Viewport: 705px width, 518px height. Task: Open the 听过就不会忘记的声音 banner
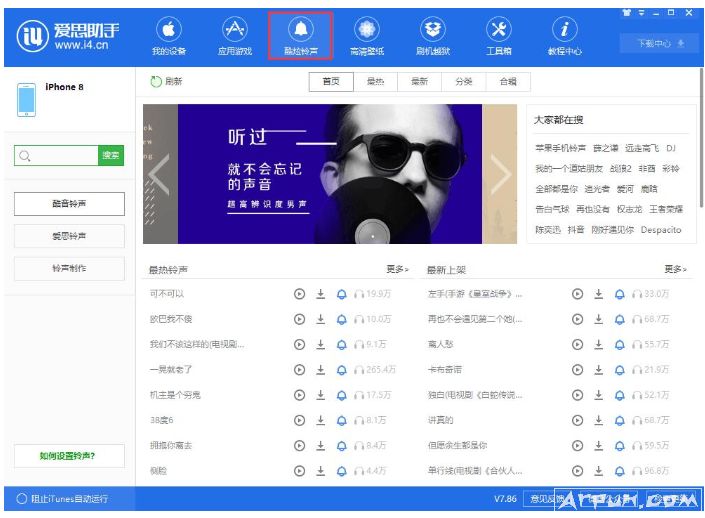[330, 174]
